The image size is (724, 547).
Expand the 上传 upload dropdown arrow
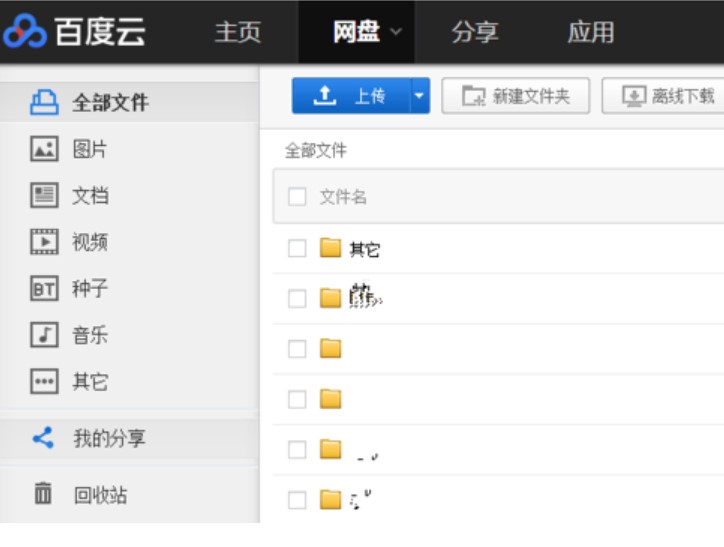coord(419,96)
